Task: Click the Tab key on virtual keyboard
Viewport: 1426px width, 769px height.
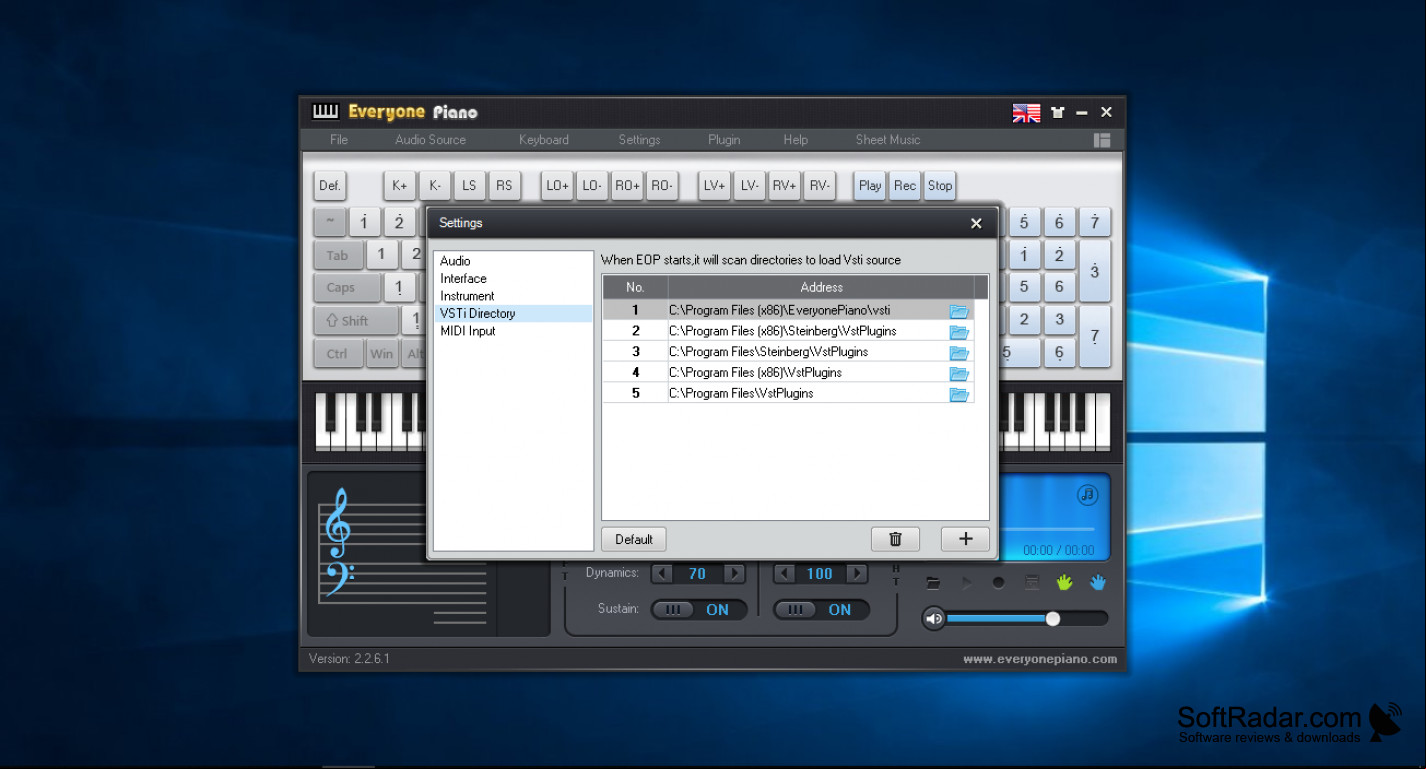Action: point(338,255)
